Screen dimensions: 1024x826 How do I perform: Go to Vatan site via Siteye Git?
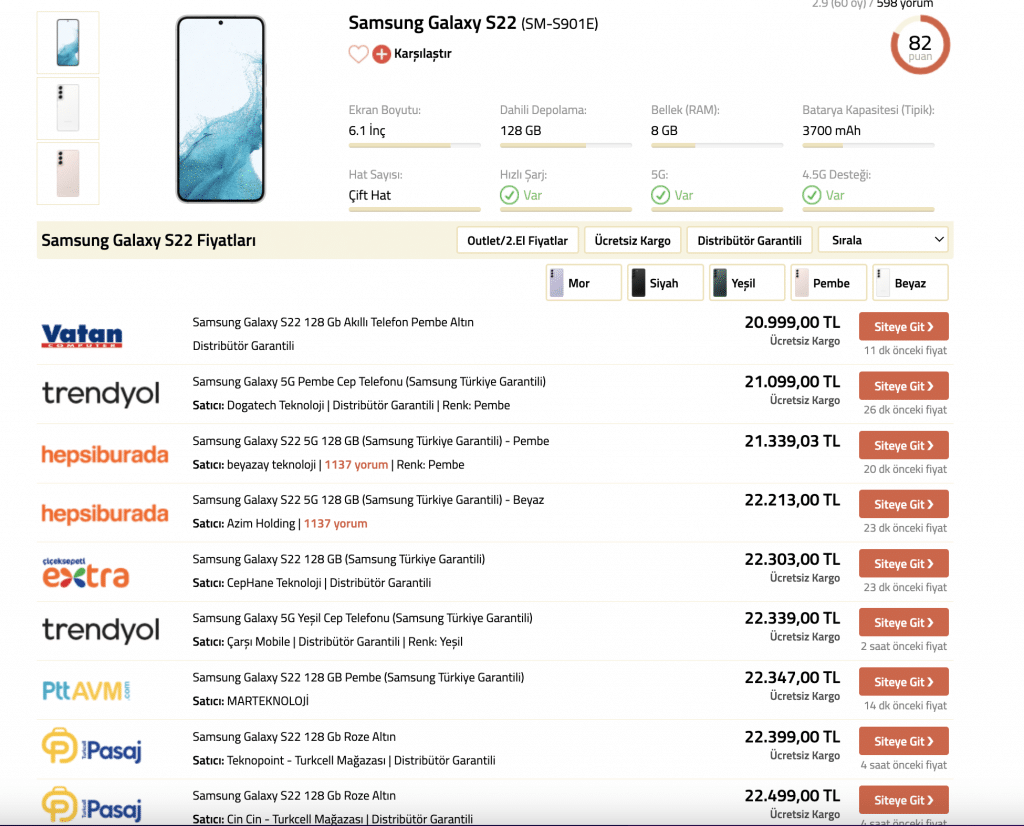903,326
